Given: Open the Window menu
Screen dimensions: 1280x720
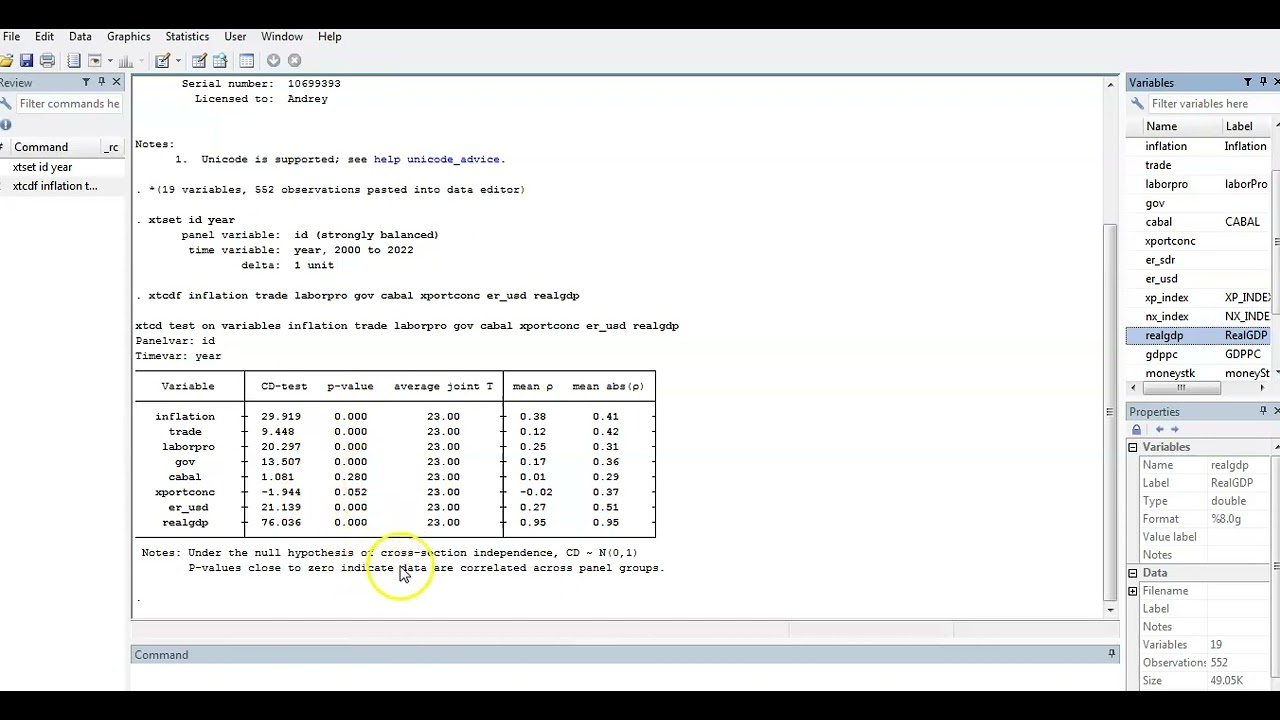Looking at the screenshot, I should pyautogui.click(x=282, y=36).
